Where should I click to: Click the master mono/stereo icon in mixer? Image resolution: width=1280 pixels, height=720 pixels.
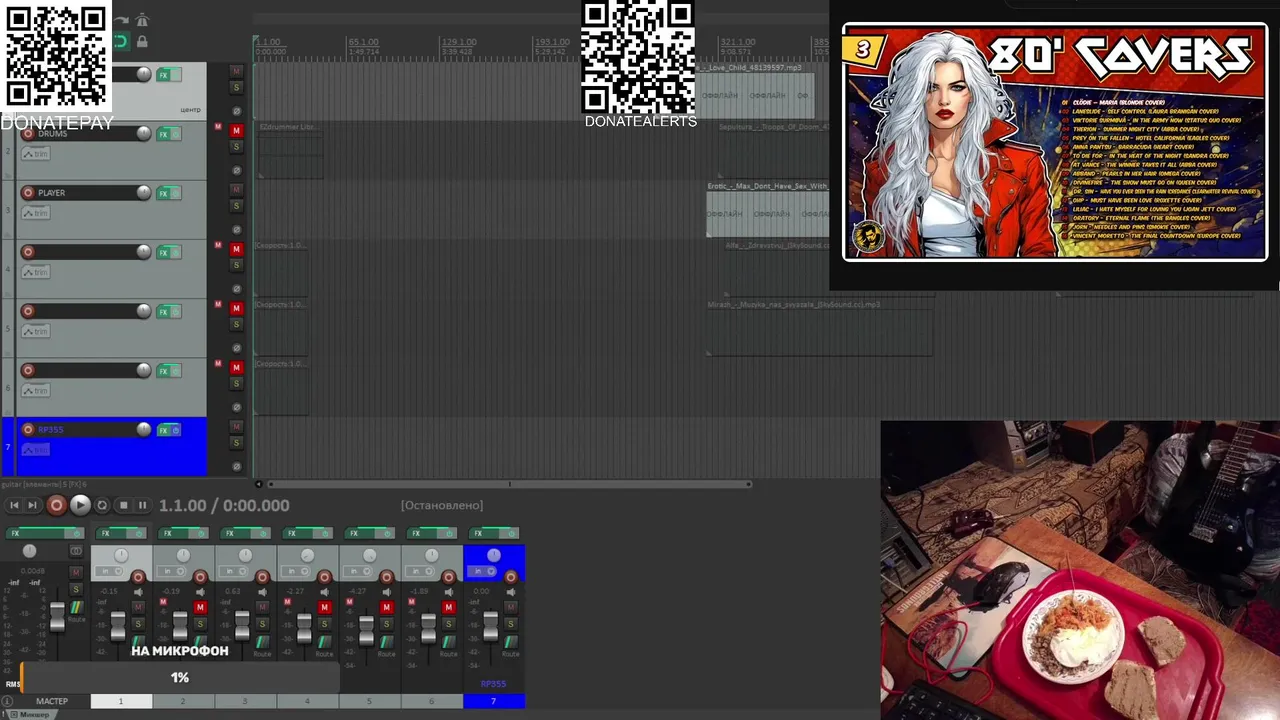pos(76,551)
